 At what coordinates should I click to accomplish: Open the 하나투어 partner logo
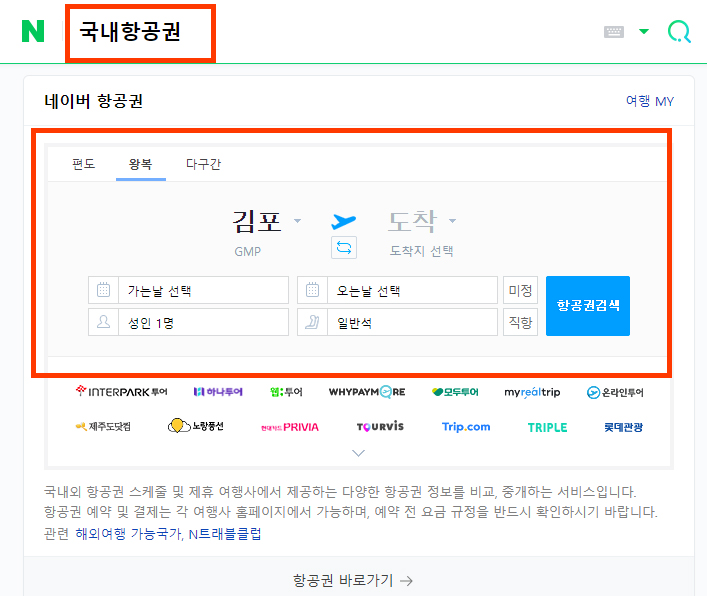218,392
